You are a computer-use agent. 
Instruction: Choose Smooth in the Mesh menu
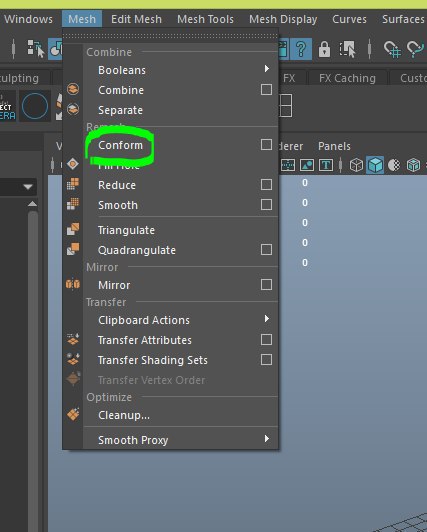118,205
